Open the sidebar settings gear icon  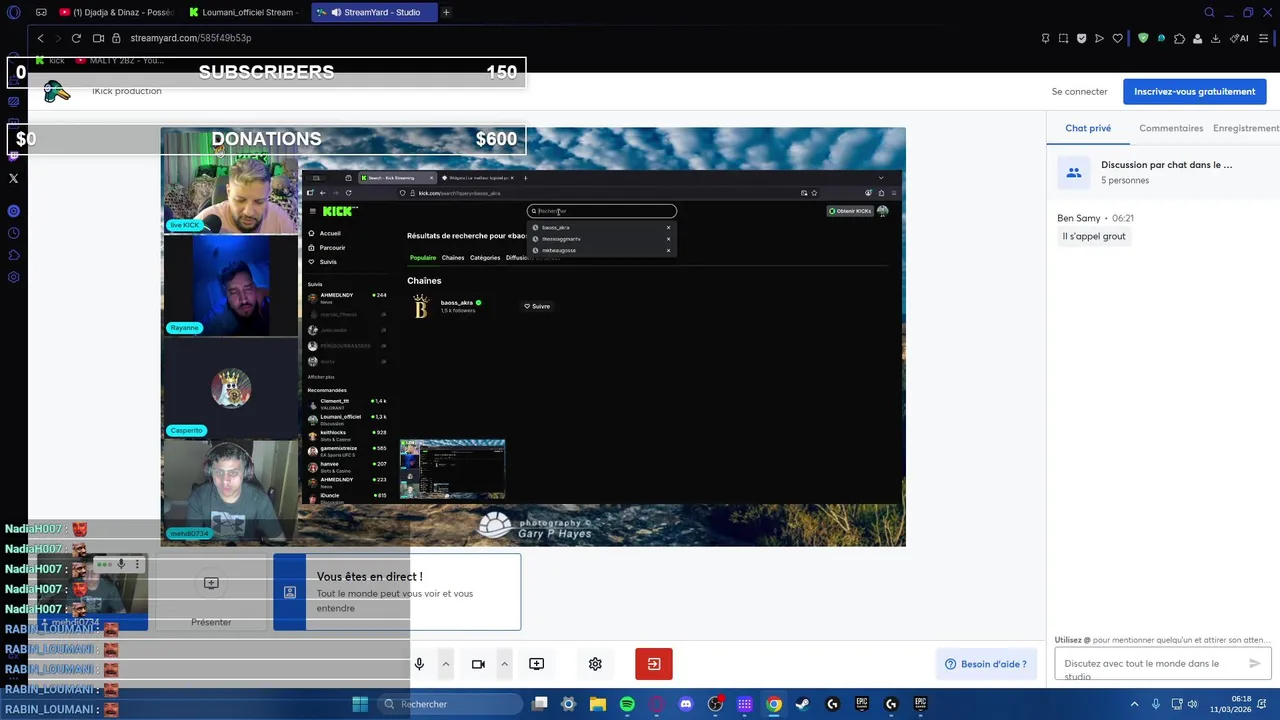pos(13,277)
